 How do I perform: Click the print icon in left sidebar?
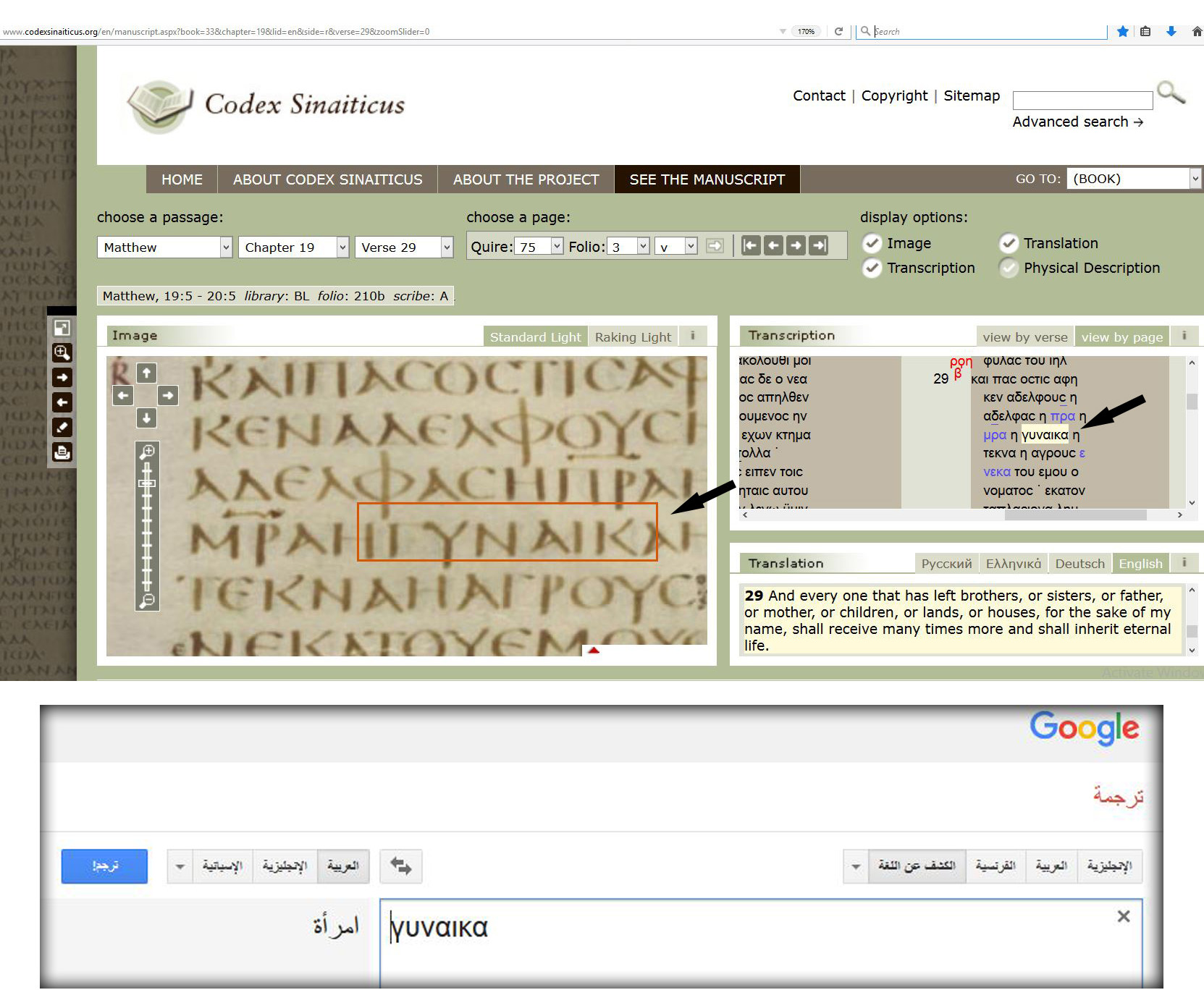point(62,452)
